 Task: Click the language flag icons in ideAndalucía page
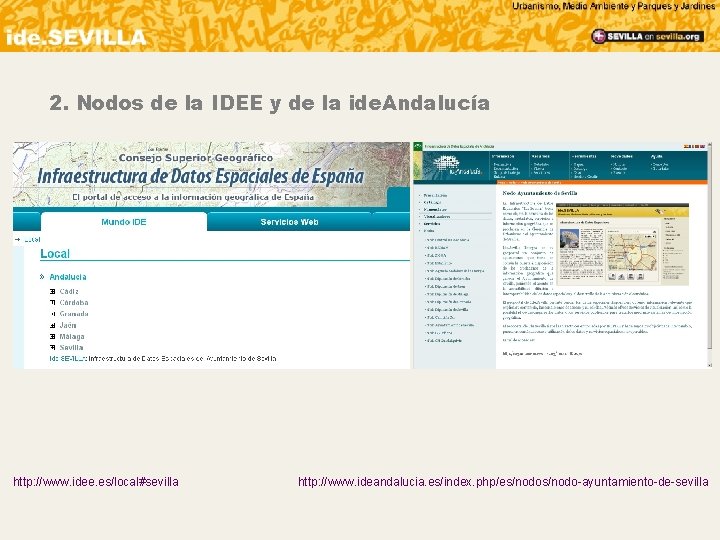coord(695,146)
